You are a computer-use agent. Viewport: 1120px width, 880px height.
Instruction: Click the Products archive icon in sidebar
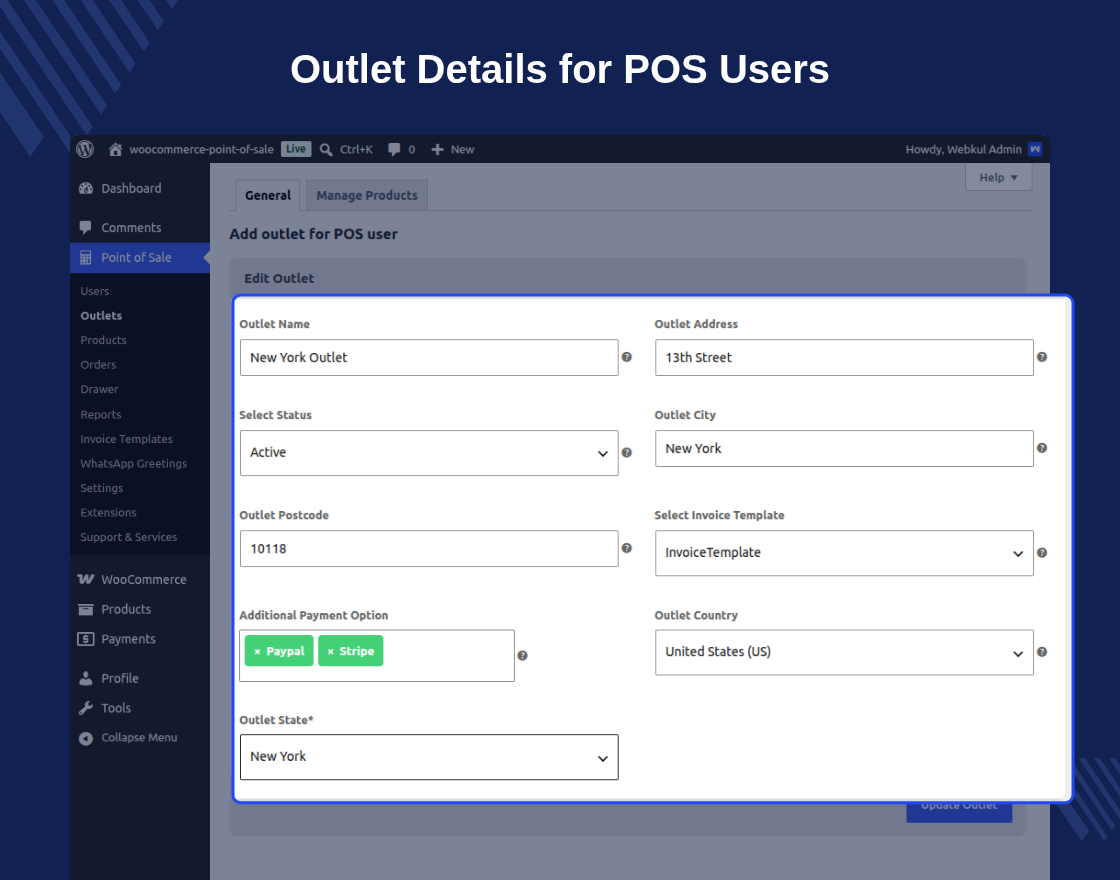coord(86,609)
